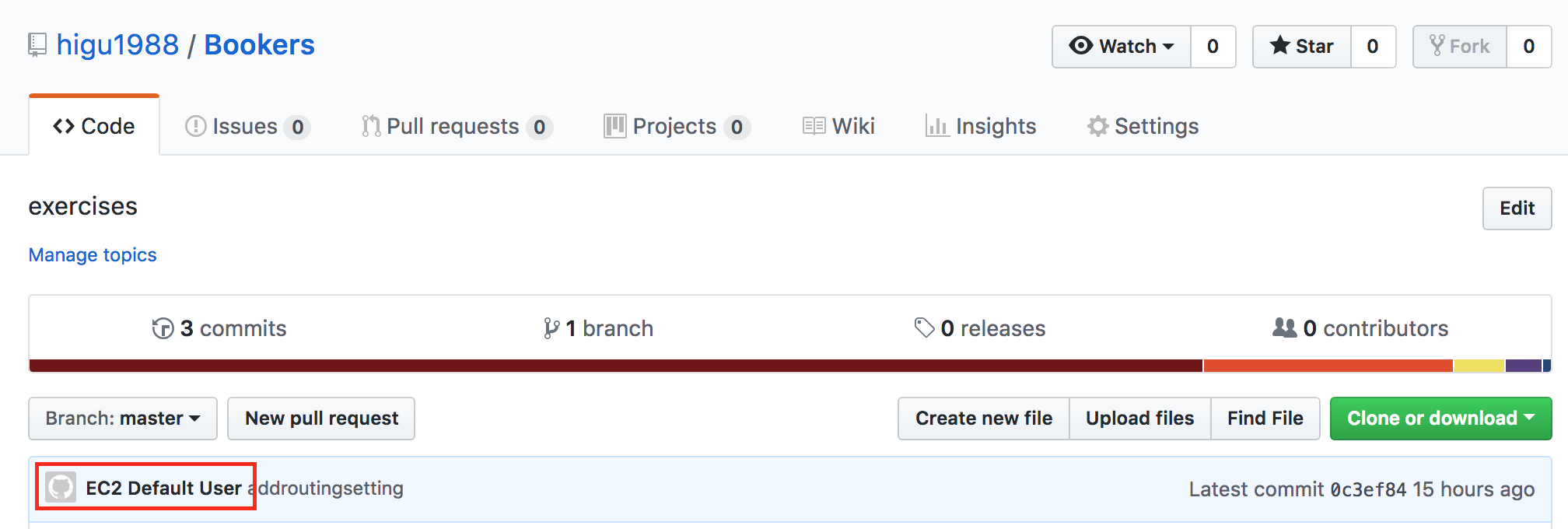The image size is (1568, 529).
Task: Click the commits history clock icon
Action: 163,328
